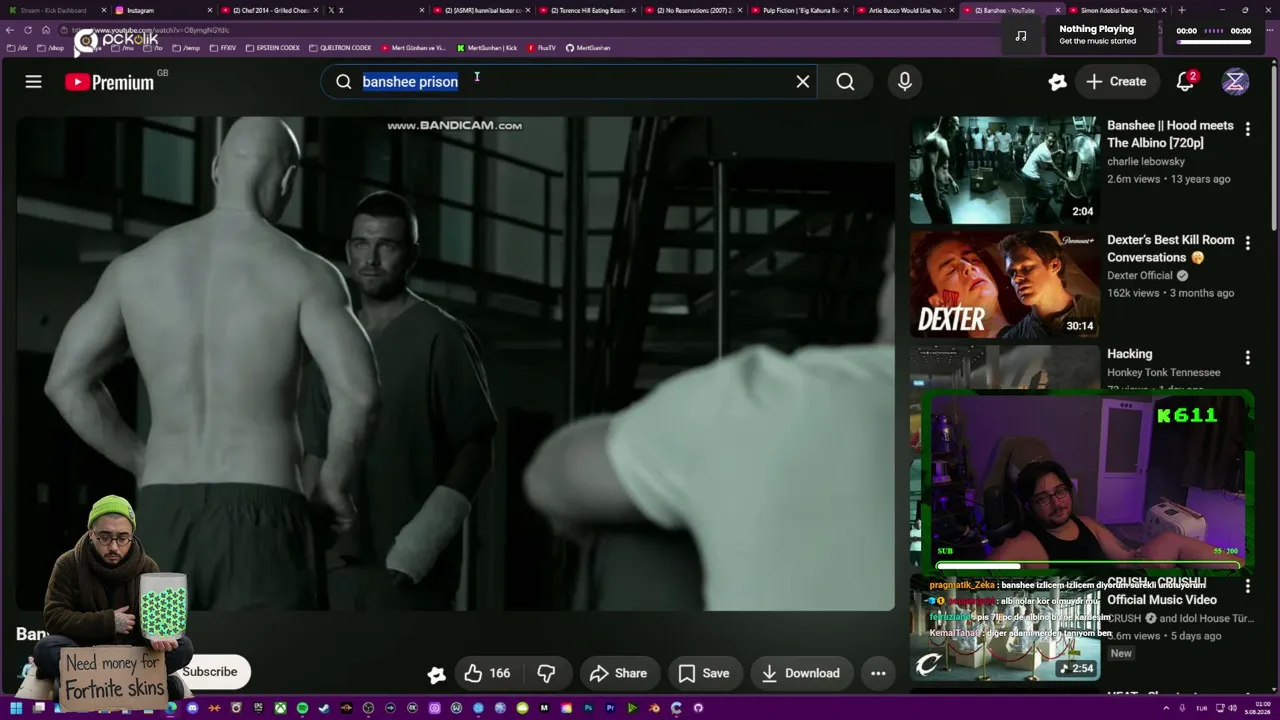Open a new browser tab
This screenshot has height=720, width=1280.
pyautogui.click(x=1182, y=10)
